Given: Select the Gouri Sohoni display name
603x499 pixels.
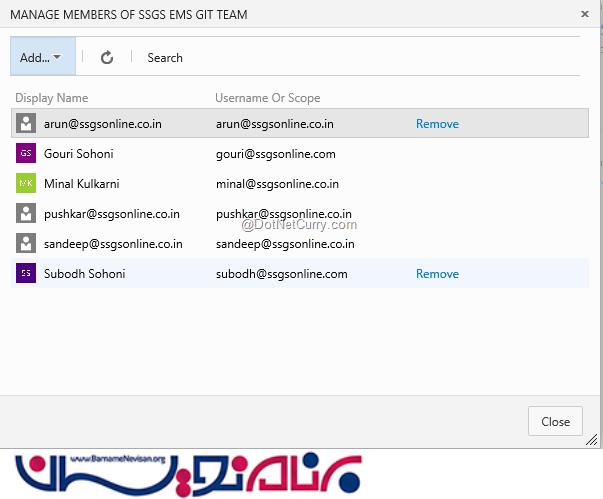Looking at the screenshot, I should [x=78, y=154].
